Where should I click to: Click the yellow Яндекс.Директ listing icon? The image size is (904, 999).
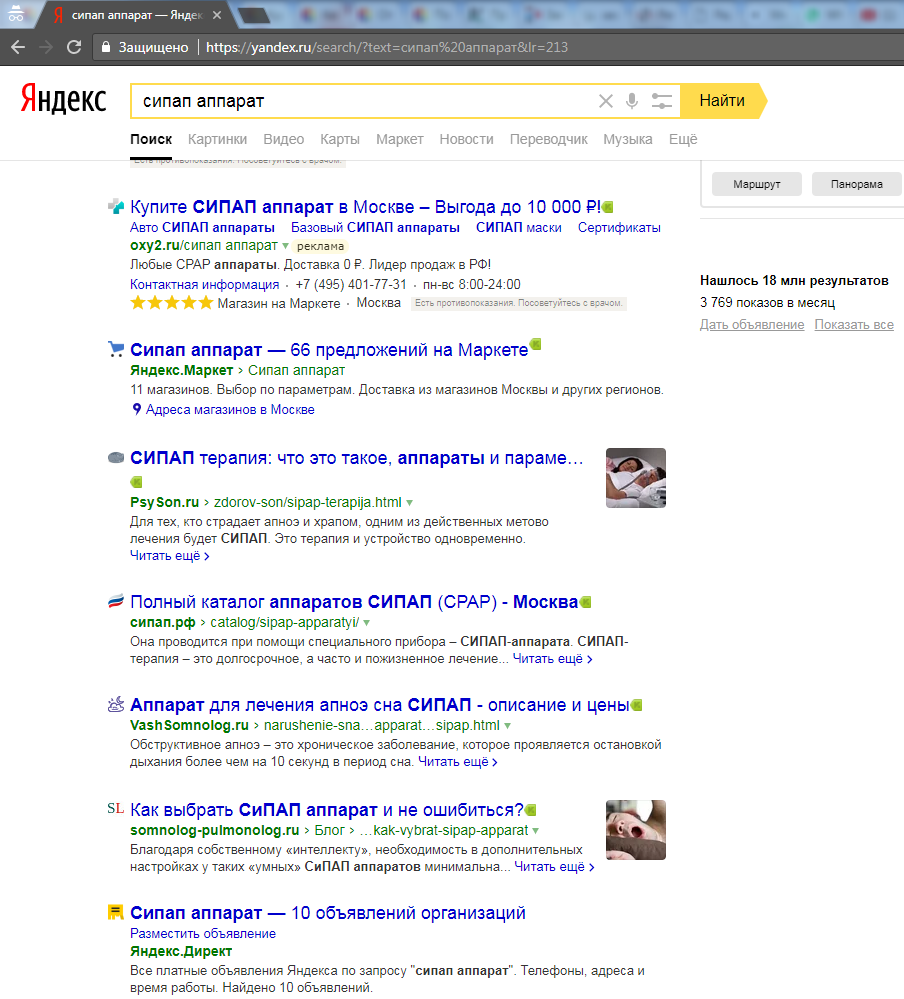[x=115, y=912]
